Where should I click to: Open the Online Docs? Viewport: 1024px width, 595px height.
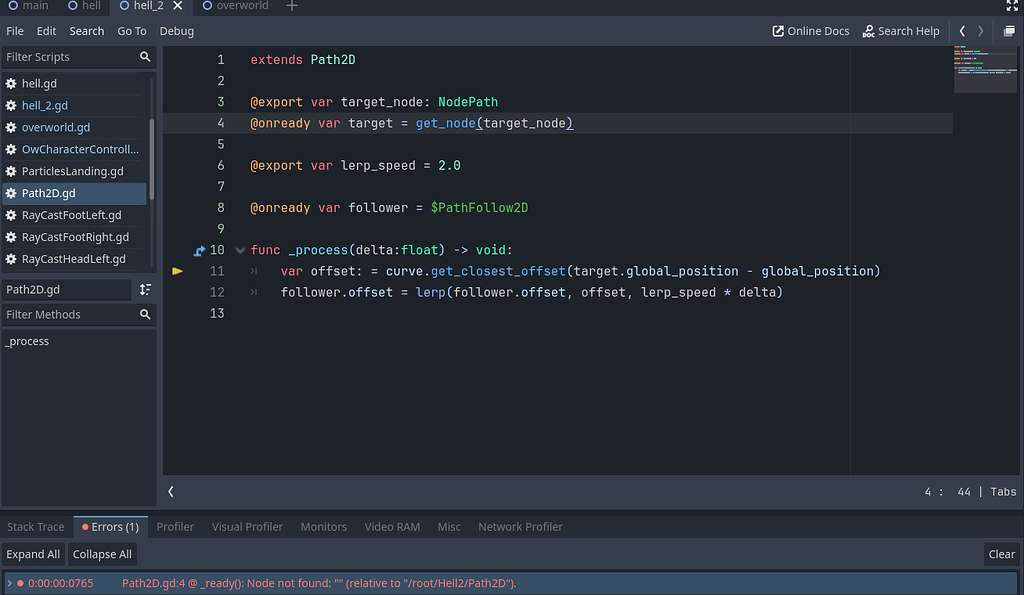[810, 31]
